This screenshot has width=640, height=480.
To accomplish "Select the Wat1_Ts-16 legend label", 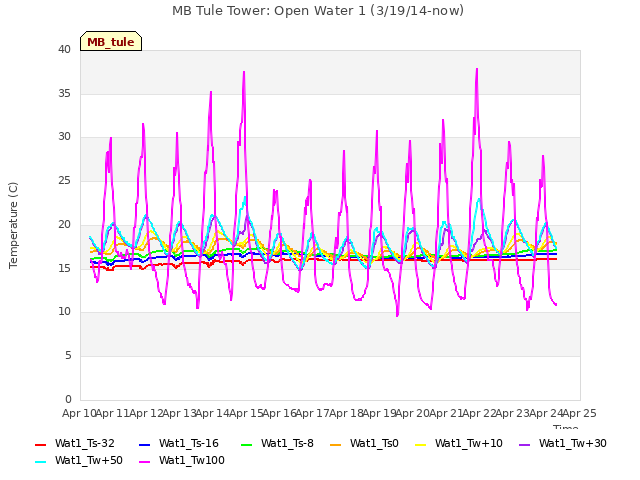I will tap(189, 443).
